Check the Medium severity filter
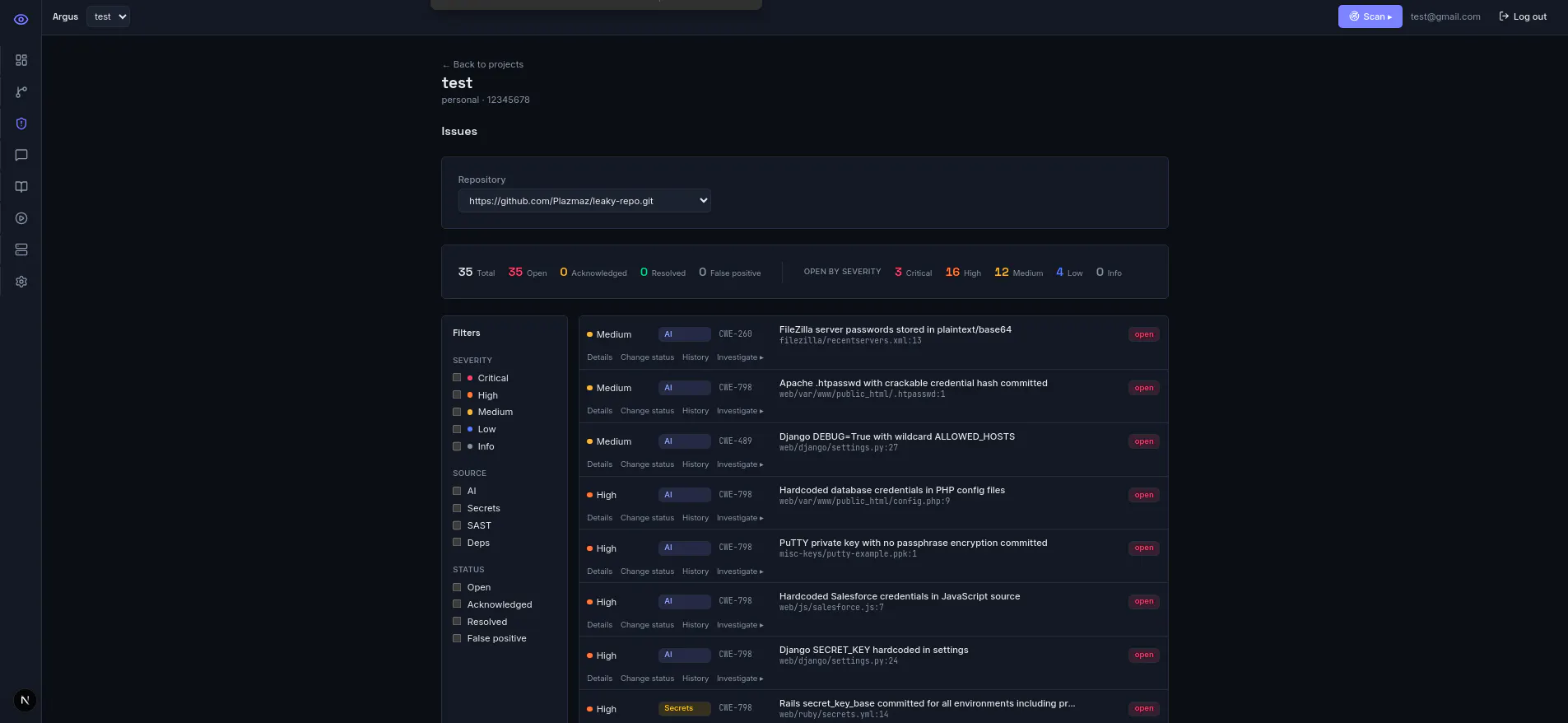The height and width of the screenshot is (723, 1568). [457, 412]
